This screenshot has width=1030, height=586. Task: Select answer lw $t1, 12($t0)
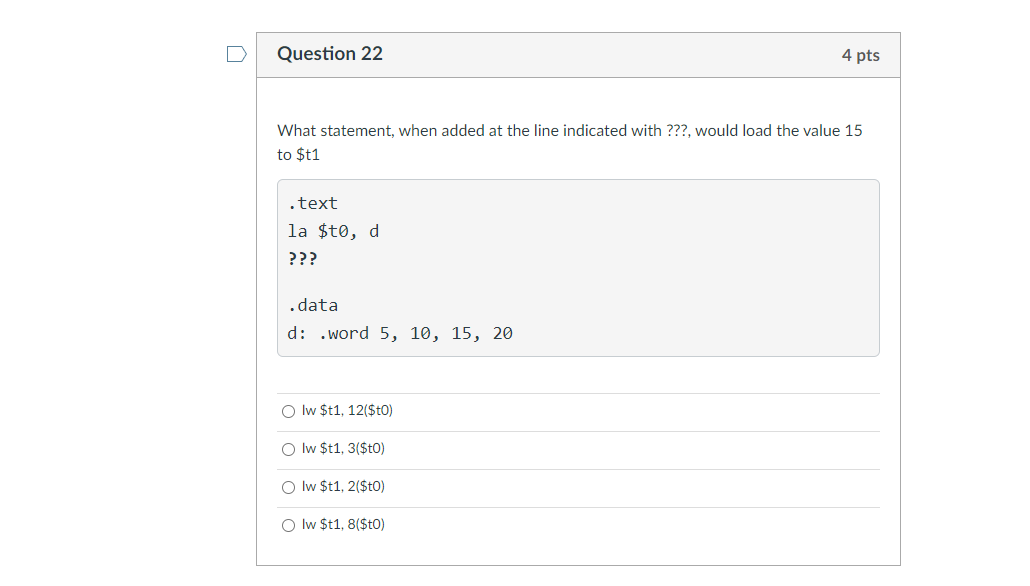point(287,410)
